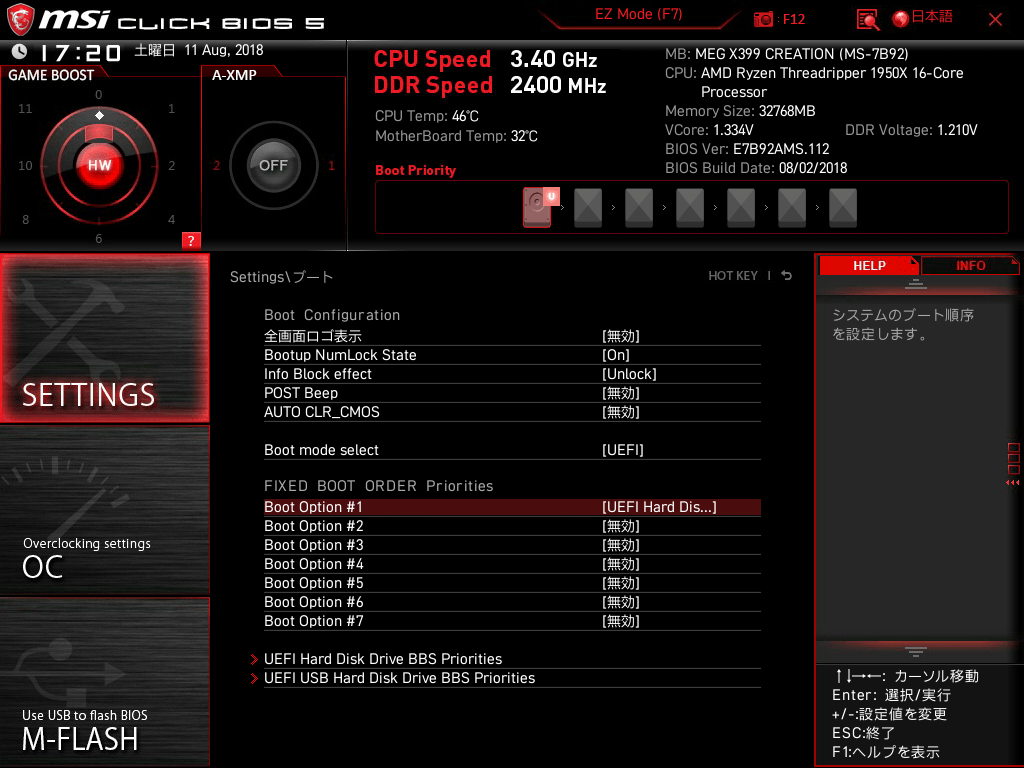
Task: Toggle the A-XMP OFF knob
Action: (x=274, y=165)
